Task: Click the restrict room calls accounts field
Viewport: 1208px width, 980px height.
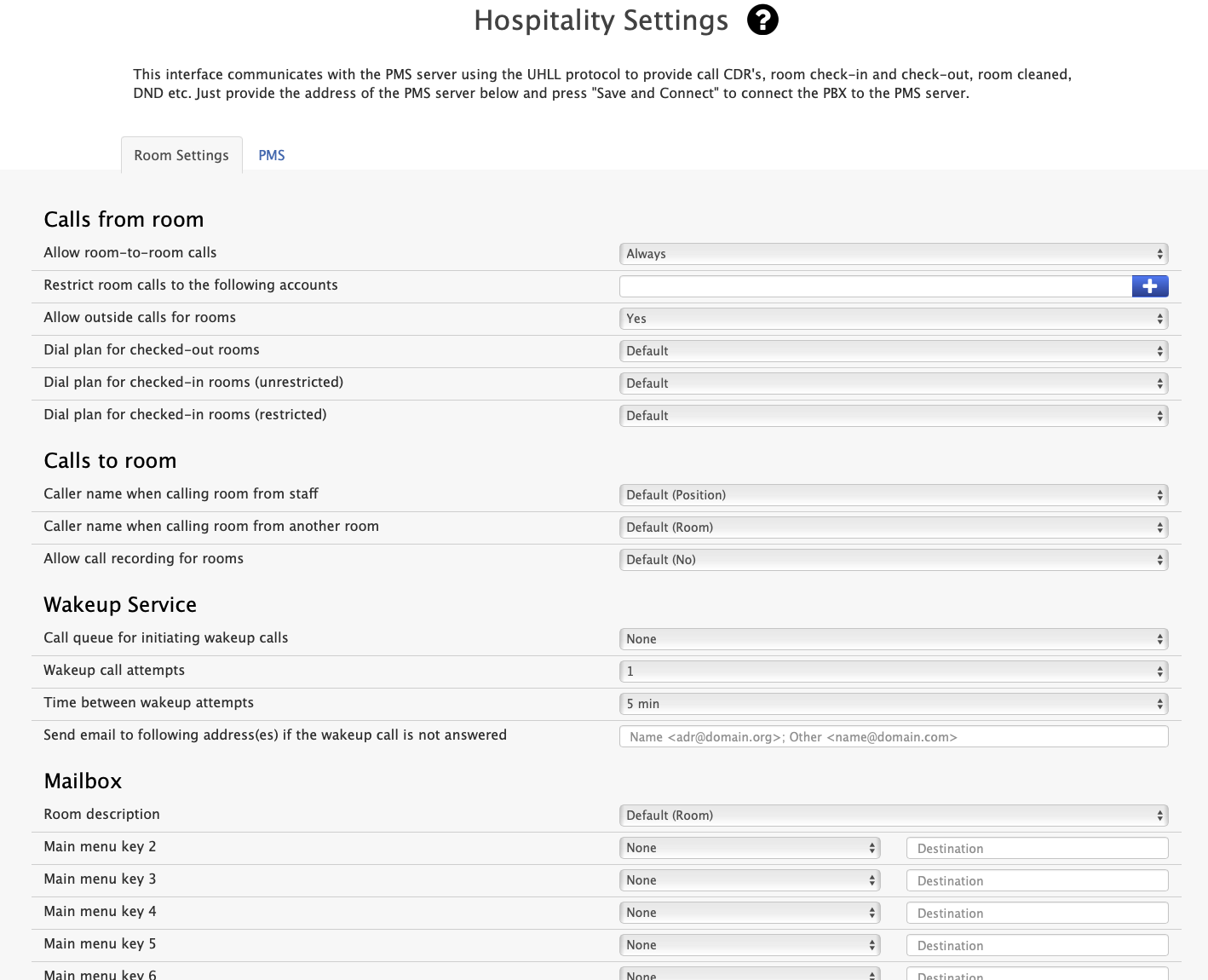Action: [x=875, y=286]
